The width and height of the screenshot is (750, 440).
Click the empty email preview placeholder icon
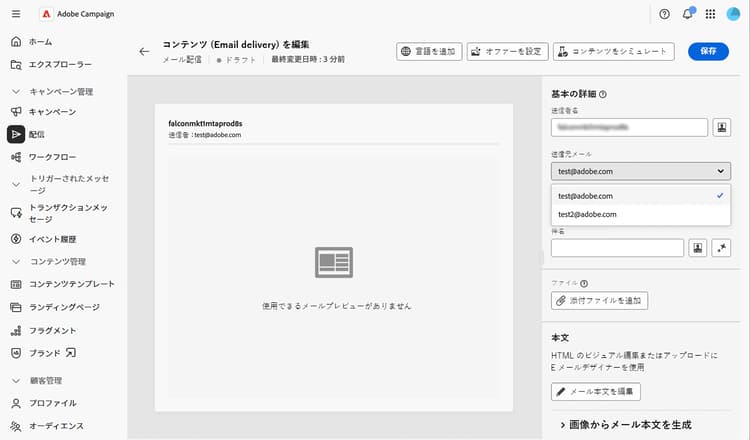click(x=334, y=262)
